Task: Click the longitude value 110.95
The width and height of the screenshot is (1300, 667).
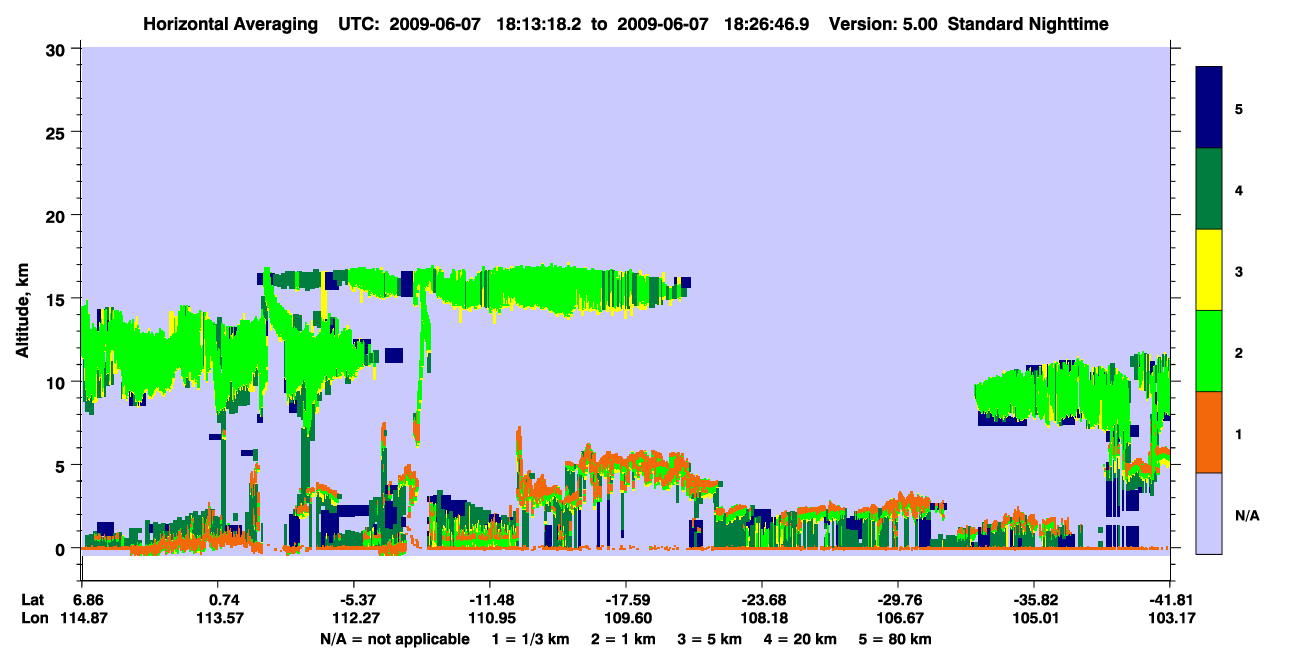Action: click(x=494, y=618)
